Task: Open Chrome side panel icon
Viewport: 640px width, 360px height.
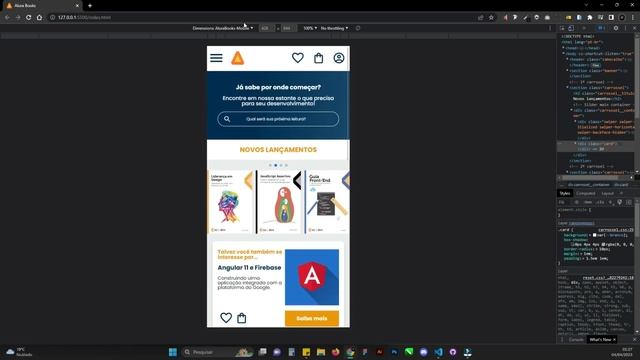Action: [x=611, y=18]
